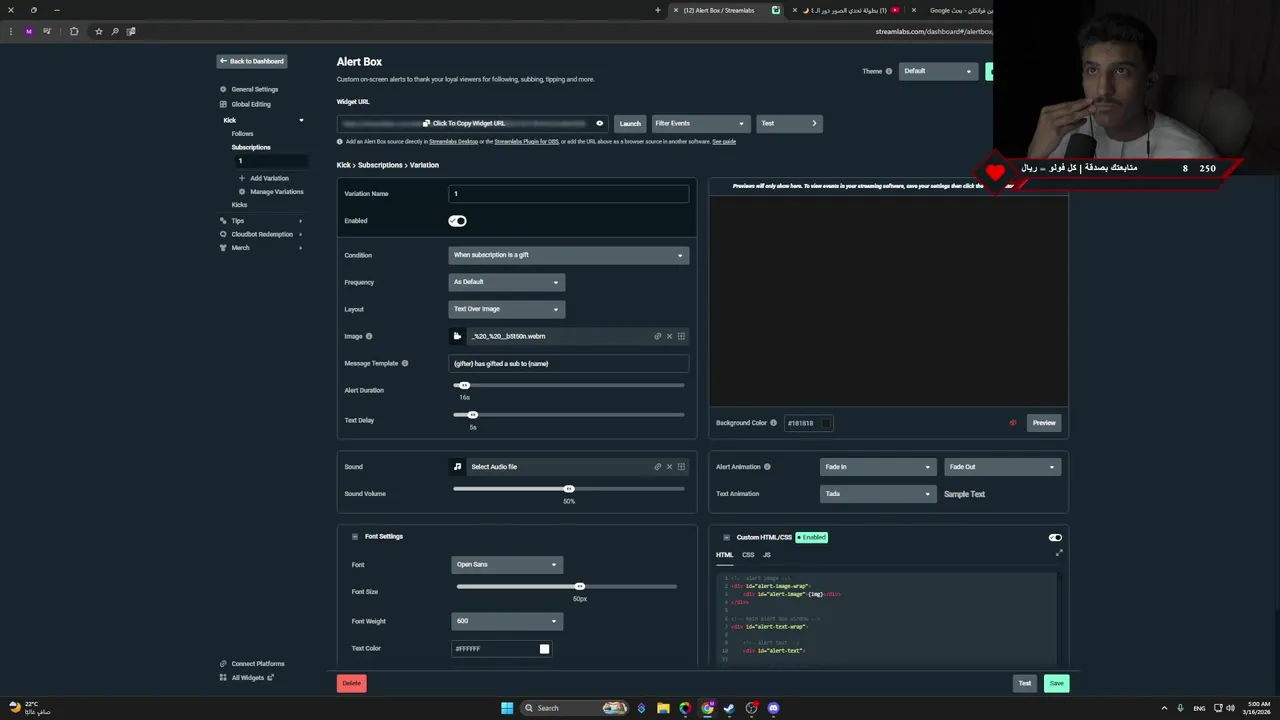This screenshot has width=1280, height=720.
Task: Toggle the Custom HTML/CSS switch
Action: (1055, 537)
